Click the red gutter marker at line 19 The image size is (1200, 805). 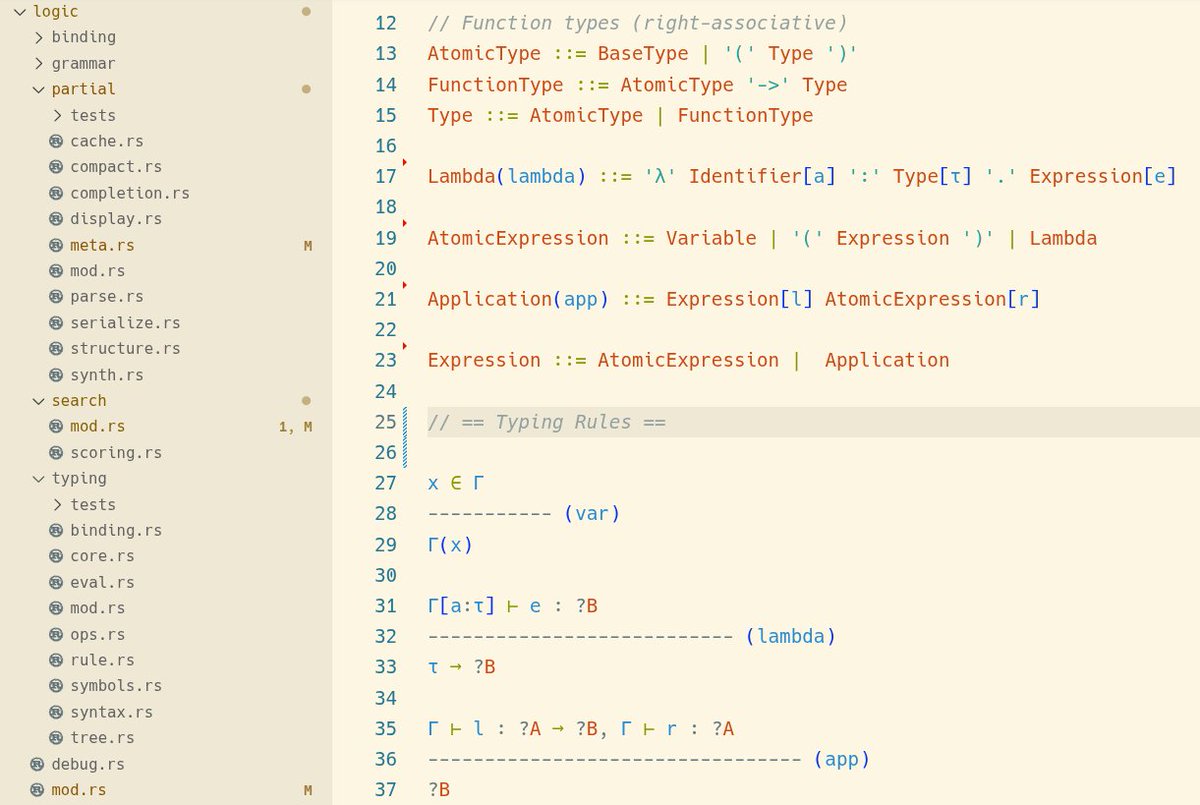click(404, 223)
